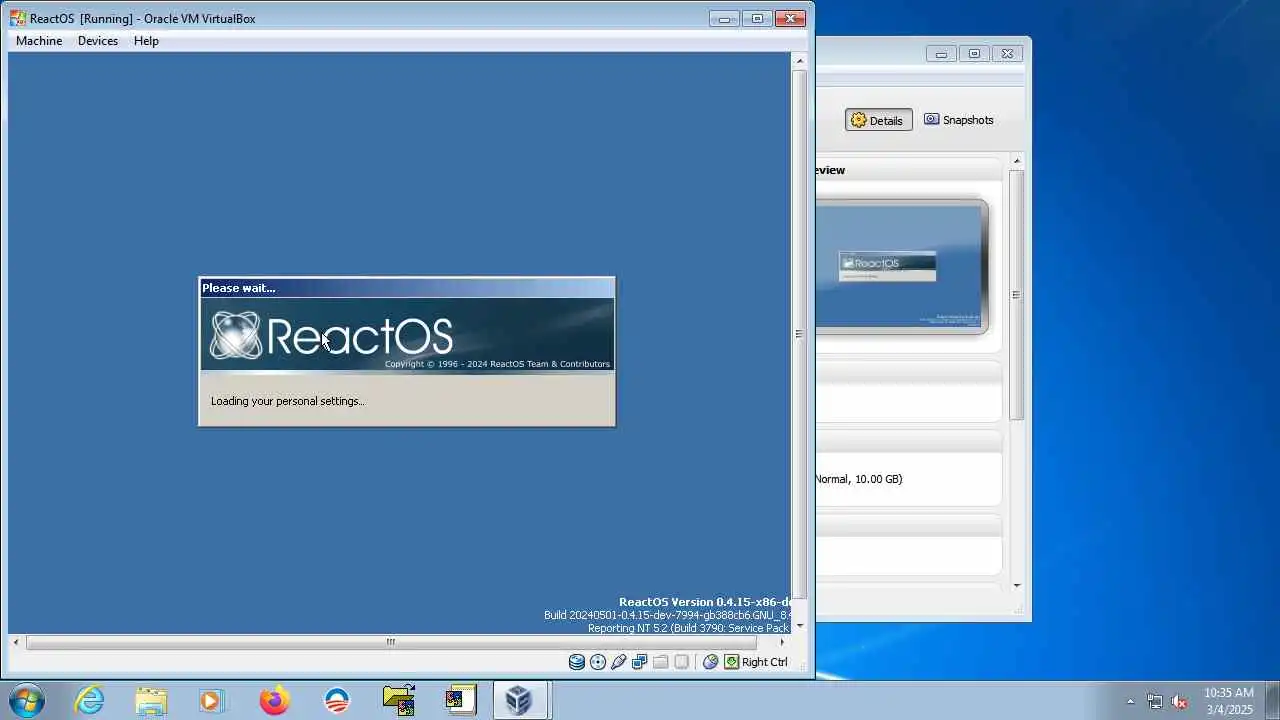This screenshot has height=720, width=1280.
Task: Click the Show desktop button
Action: (1272, 700)
